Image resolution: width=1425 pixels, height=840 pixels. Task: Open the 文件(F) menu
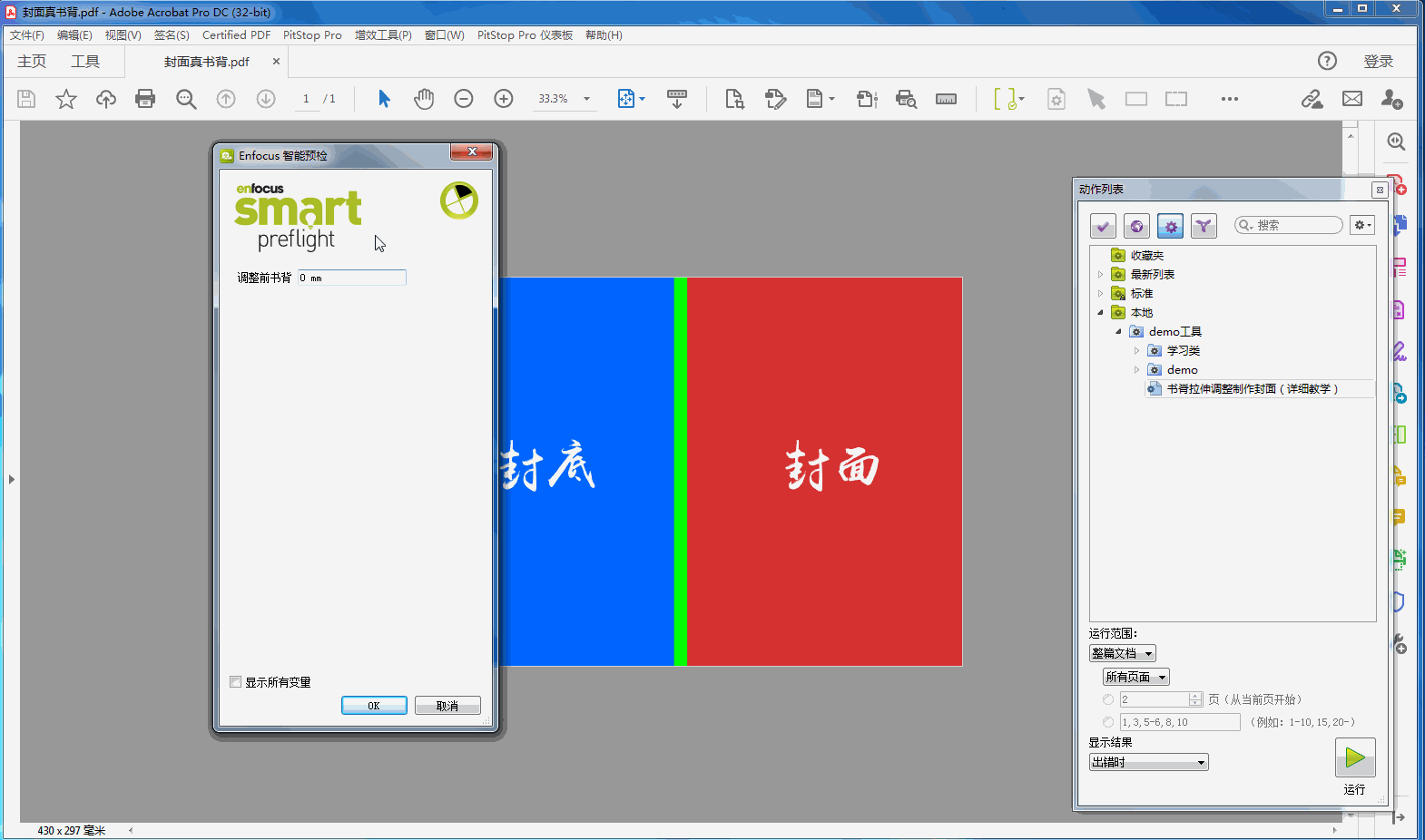click(27, 35)
